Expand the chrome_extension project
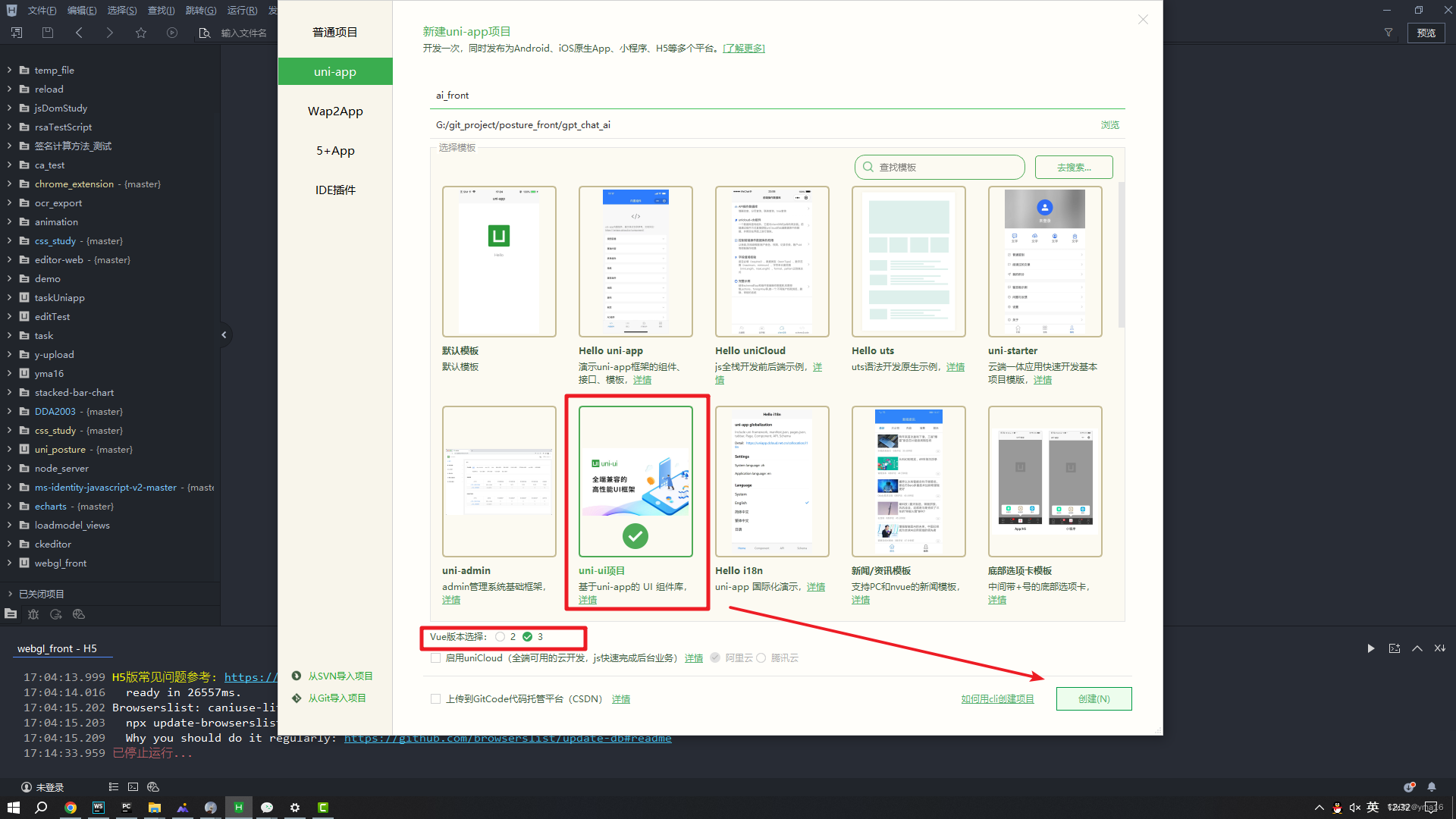This screenshot has height=819, width=1456. [x=9, y=184]
